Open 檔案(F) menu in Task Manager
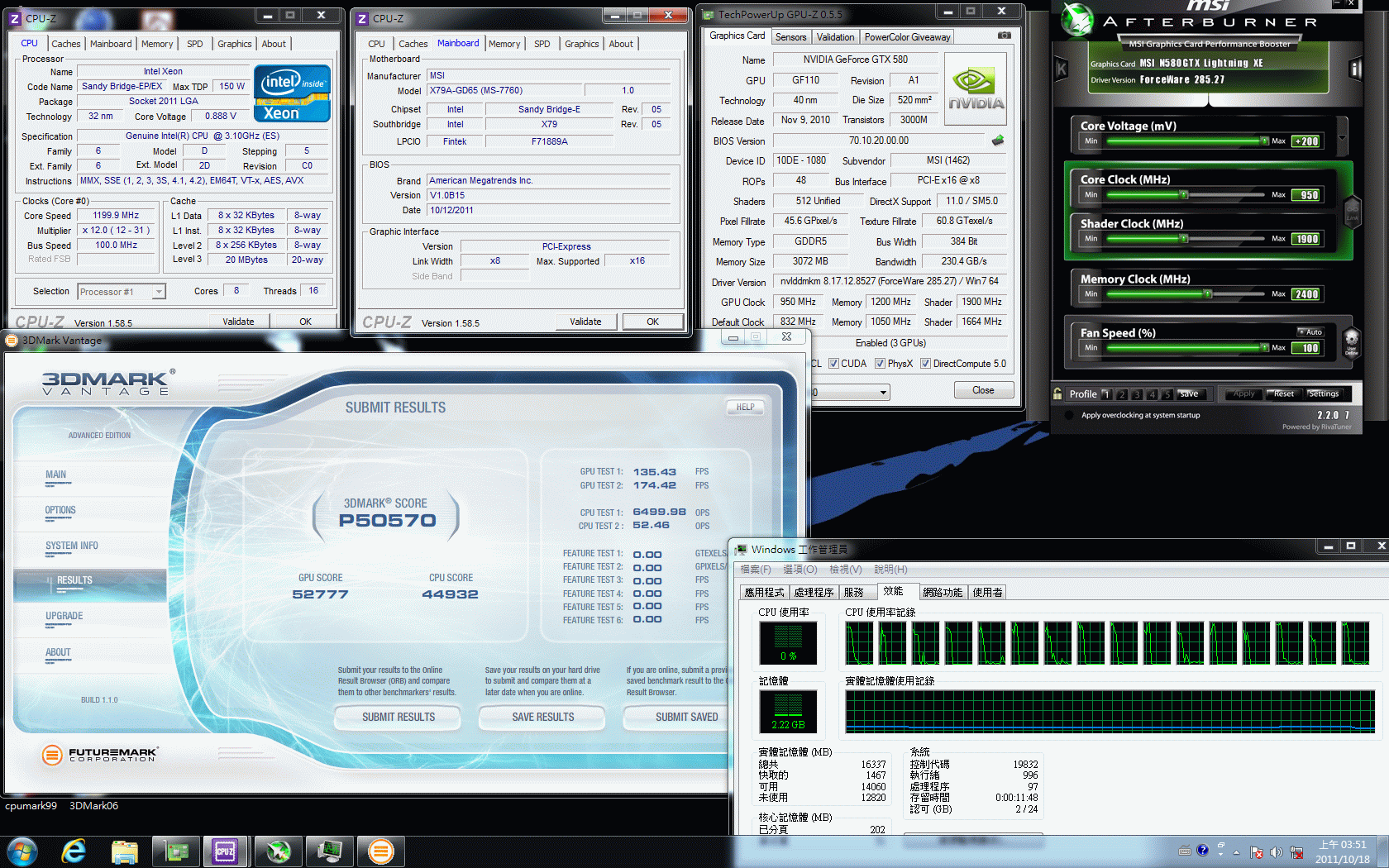The height and width of the screenshot is (868, 1389). [755, 570]
